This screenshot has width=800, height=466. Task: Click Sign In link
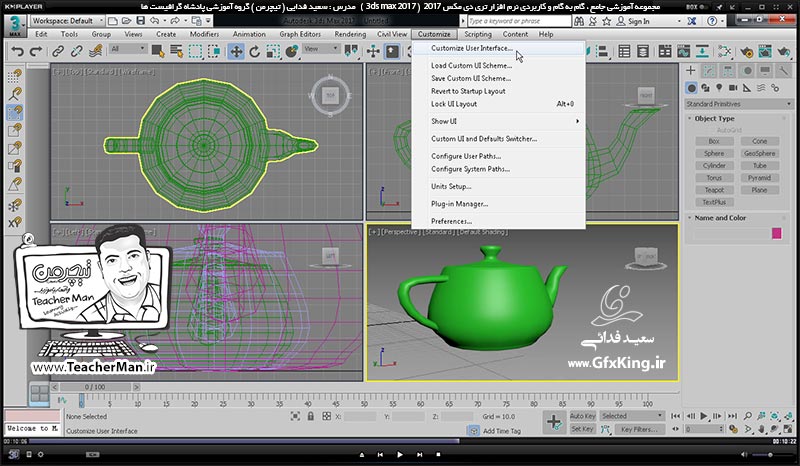638,21
